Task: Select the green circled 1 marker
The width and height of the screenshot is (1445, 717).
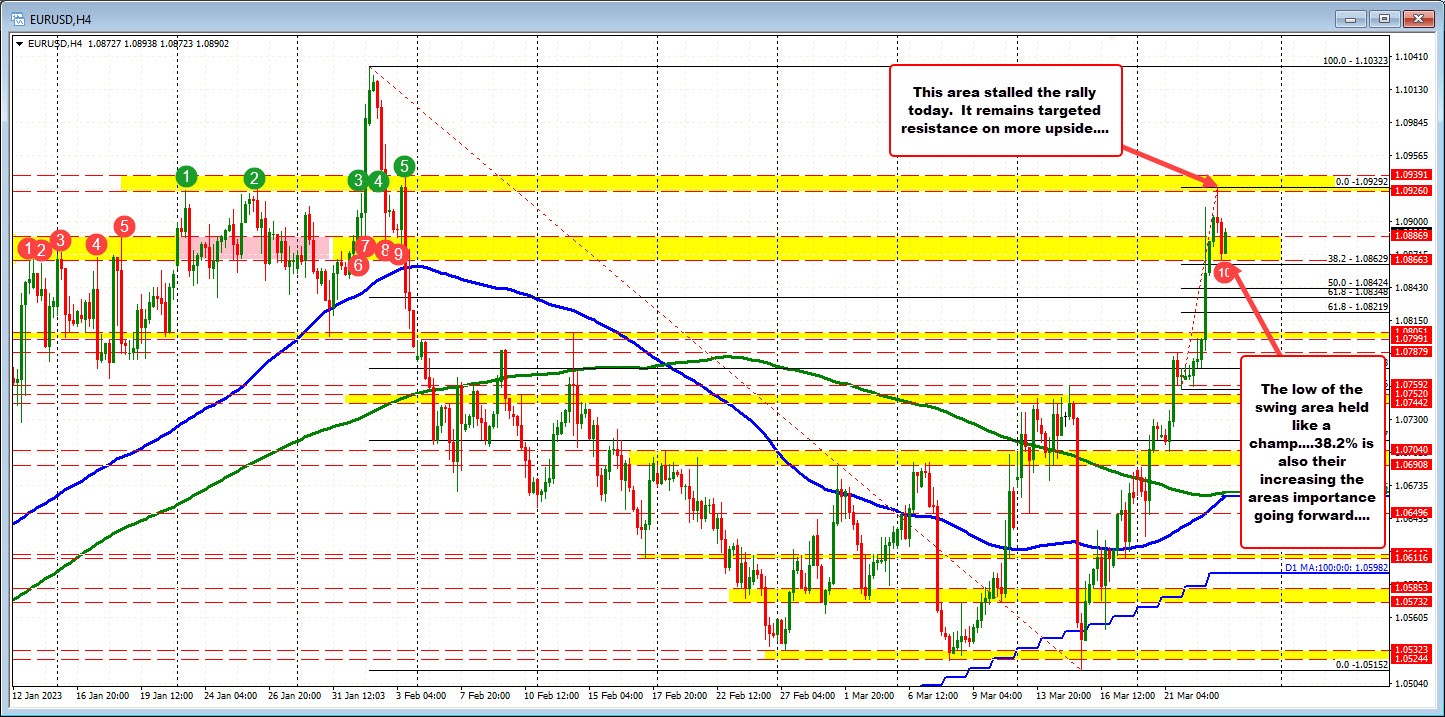Action: [x=186, y=176]
